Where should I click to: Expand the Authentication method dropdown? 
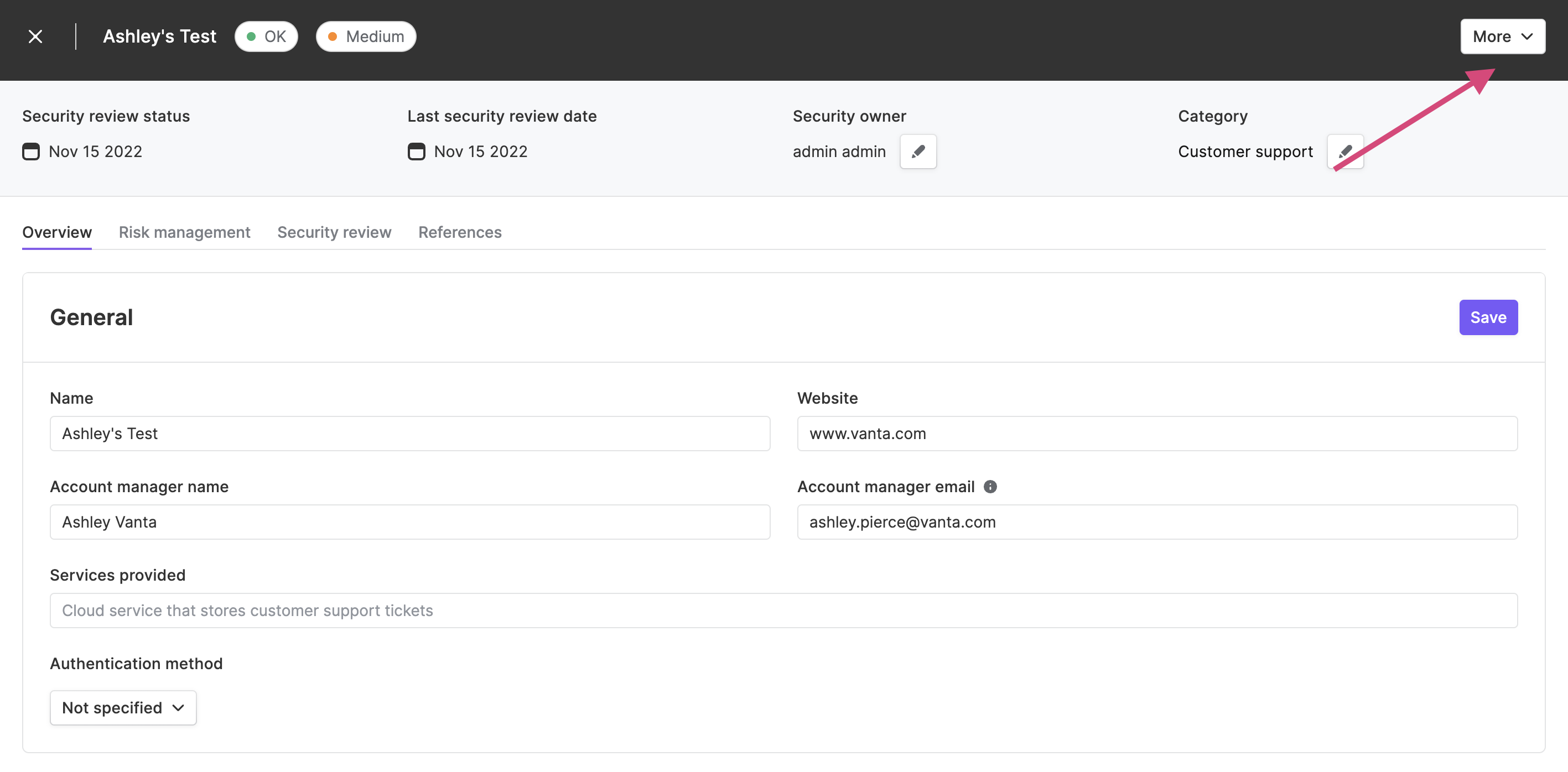point(123,707)
